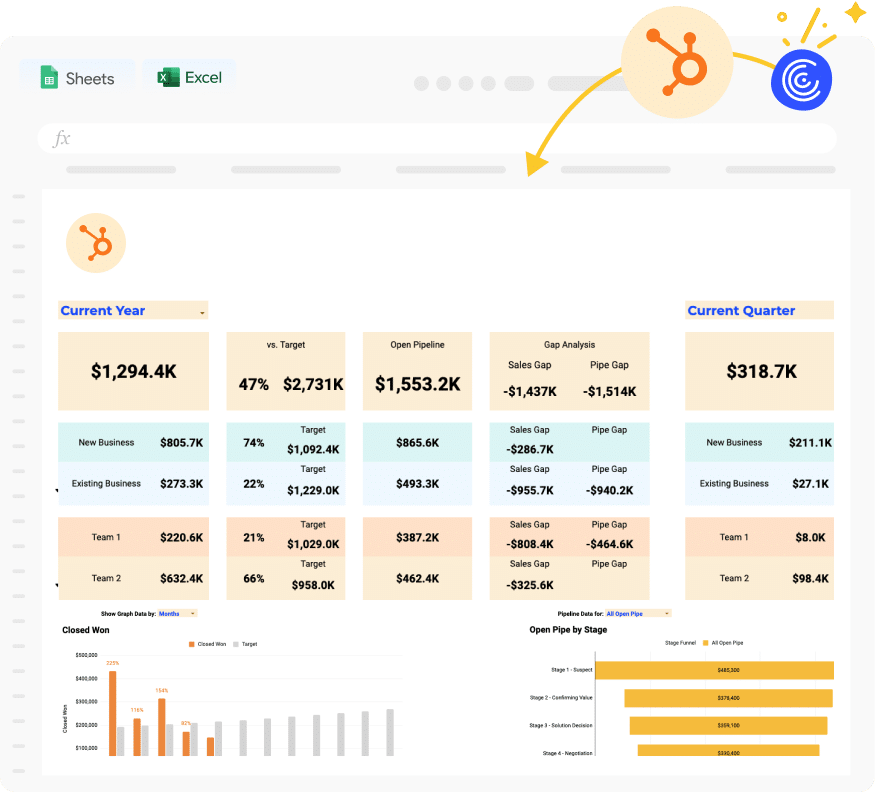
Task: Click the Stage 3 - Solution Decision bar
Action: [728, 725]
